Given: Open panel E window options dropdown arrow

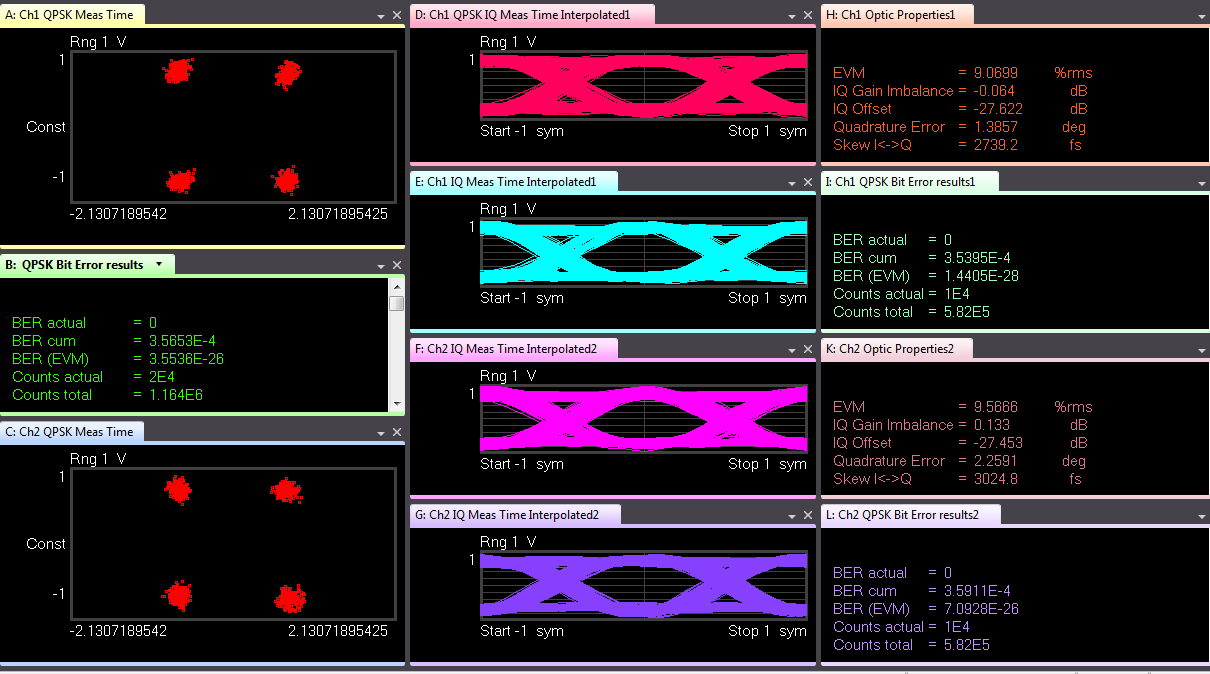Looking at the screenshot, I should [791, 183].
